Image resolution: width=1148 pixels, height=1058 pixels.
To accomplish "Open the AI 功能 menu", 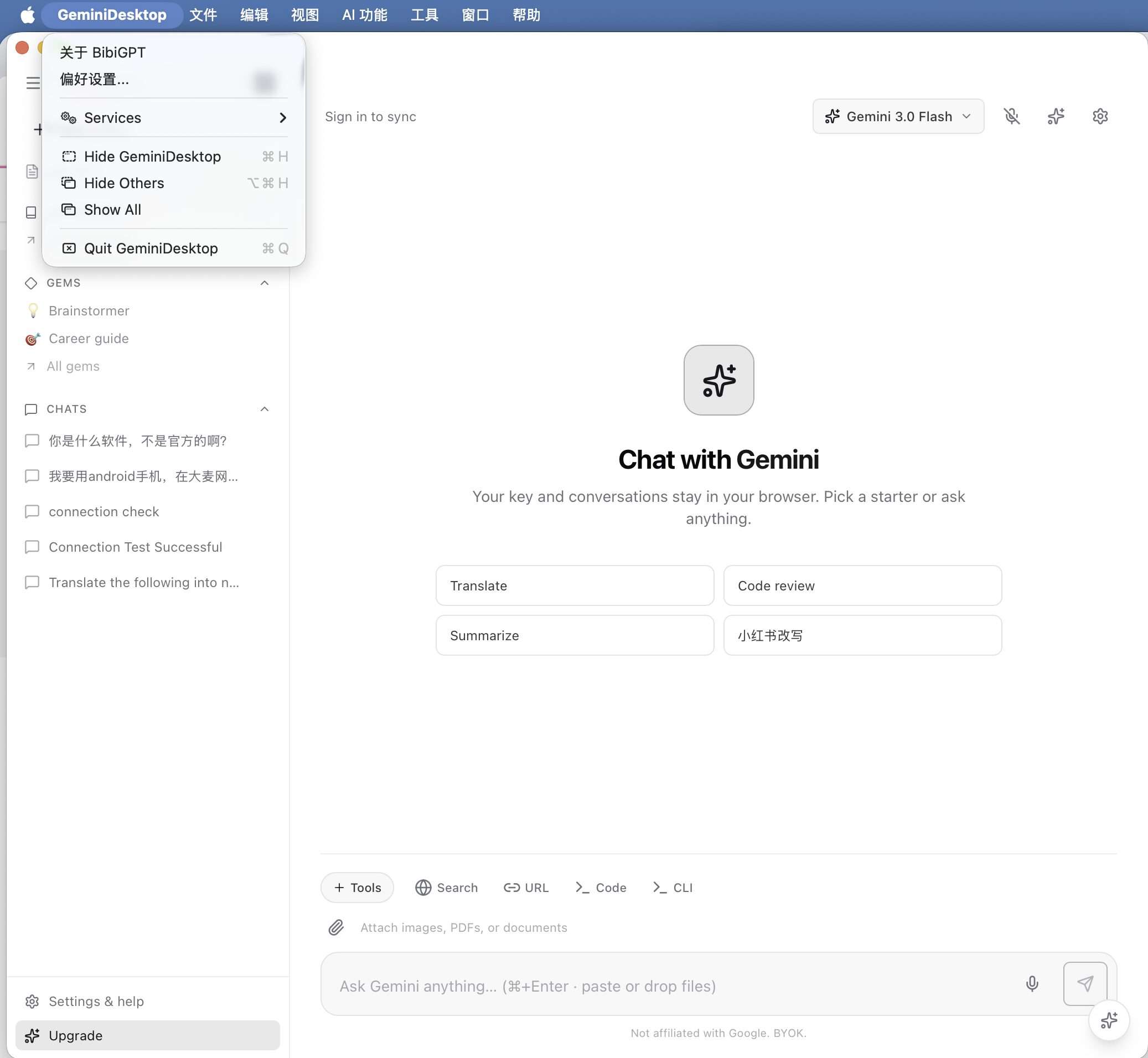I will tap(365, 15).
